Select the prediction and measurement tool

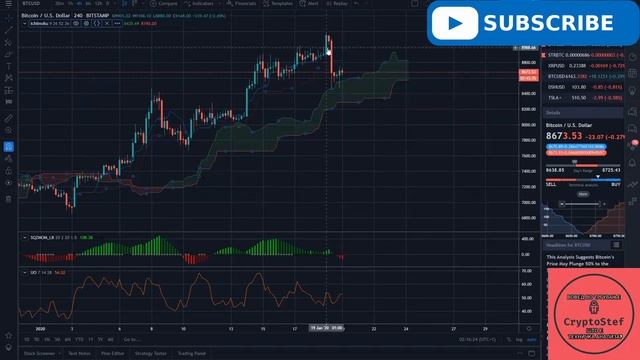coord(9,90)
